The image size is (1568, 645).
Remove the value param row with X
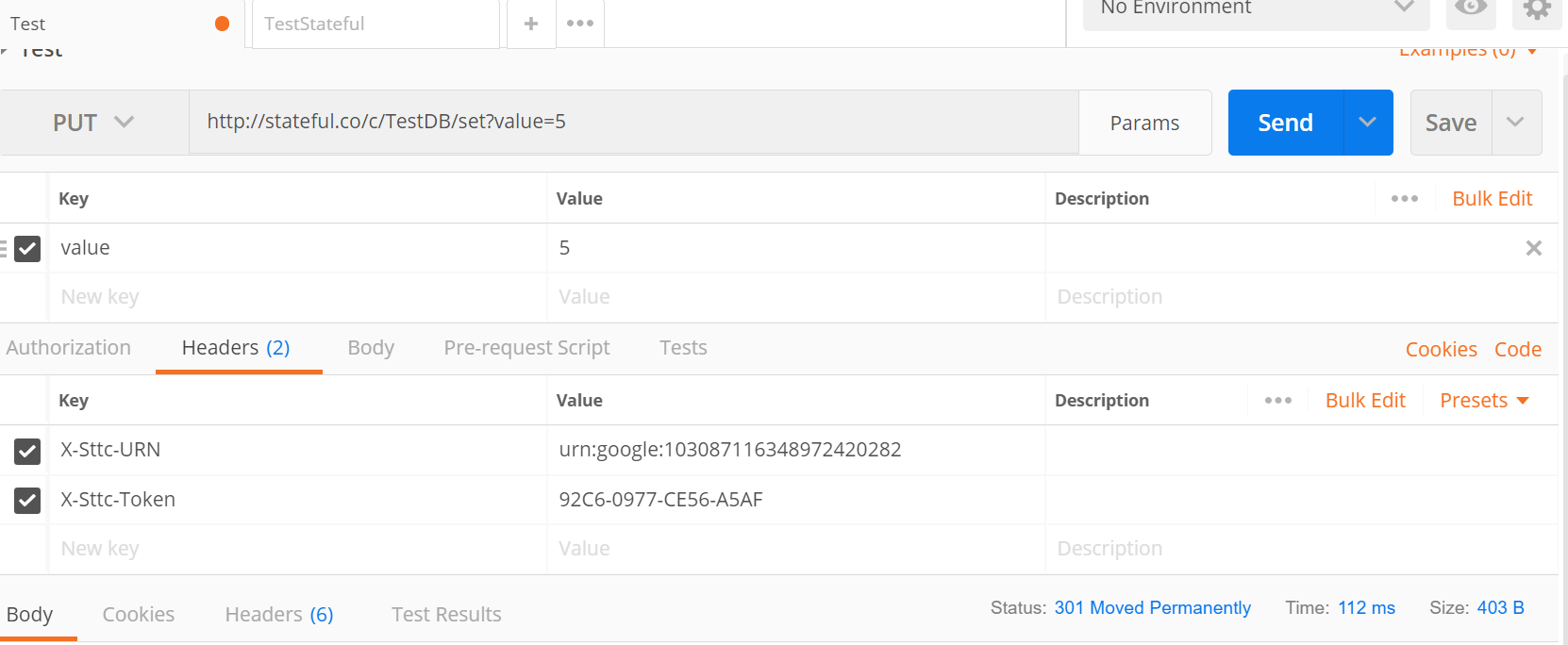pos(1534,248)
